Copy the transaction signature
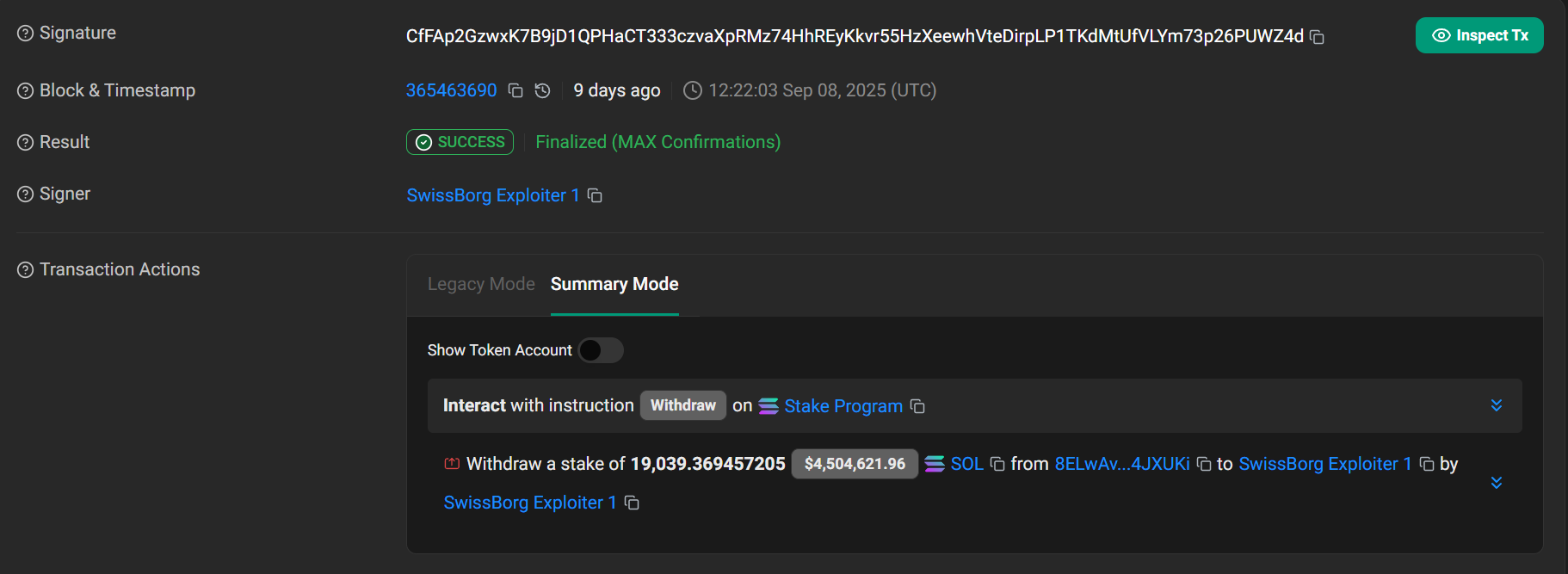This screenshot has height=574, width=1568. pyautogui.click(x=1317, y=37)
